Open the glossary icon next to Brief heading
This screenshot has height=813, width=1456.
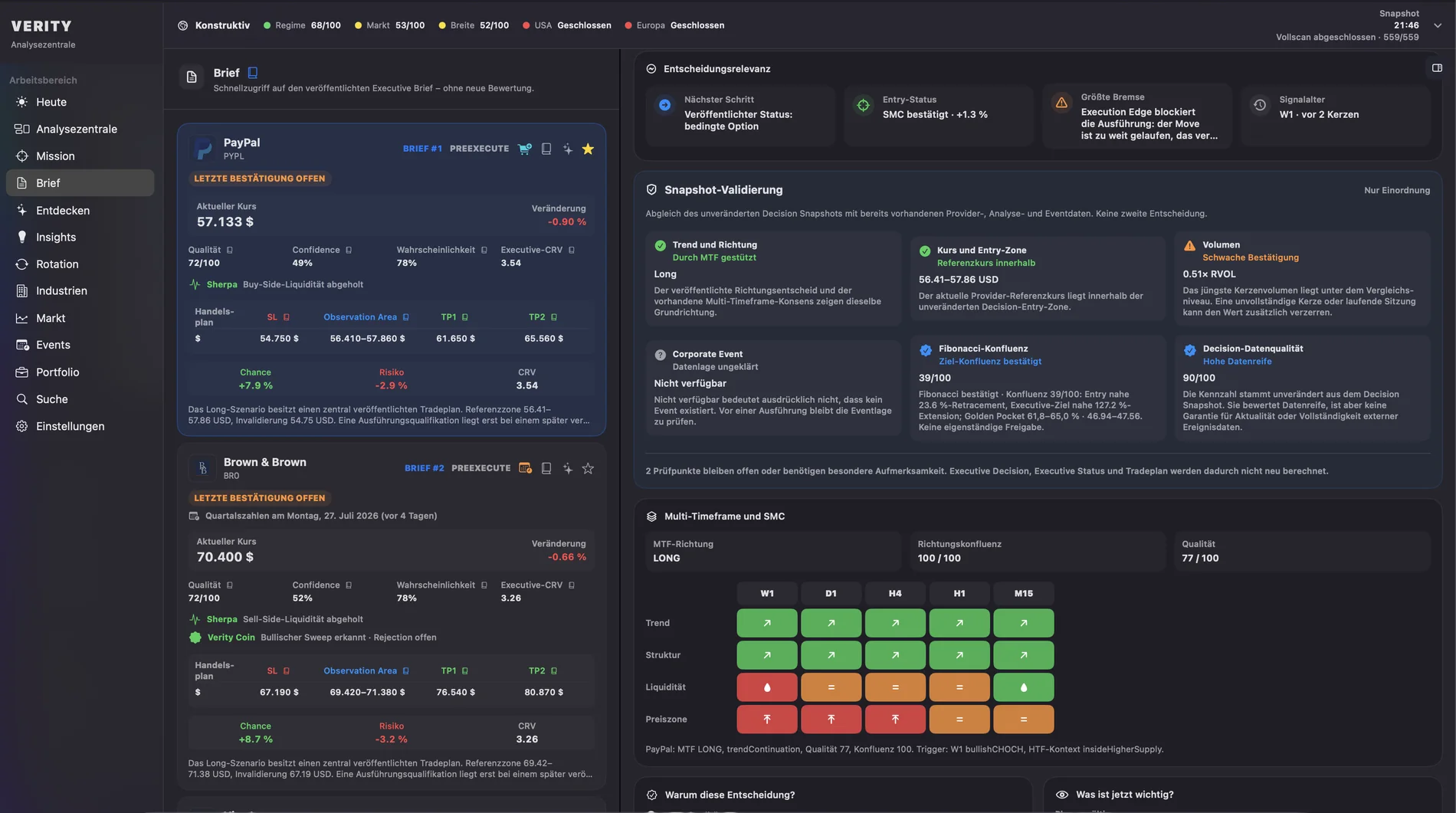[253, 73]
